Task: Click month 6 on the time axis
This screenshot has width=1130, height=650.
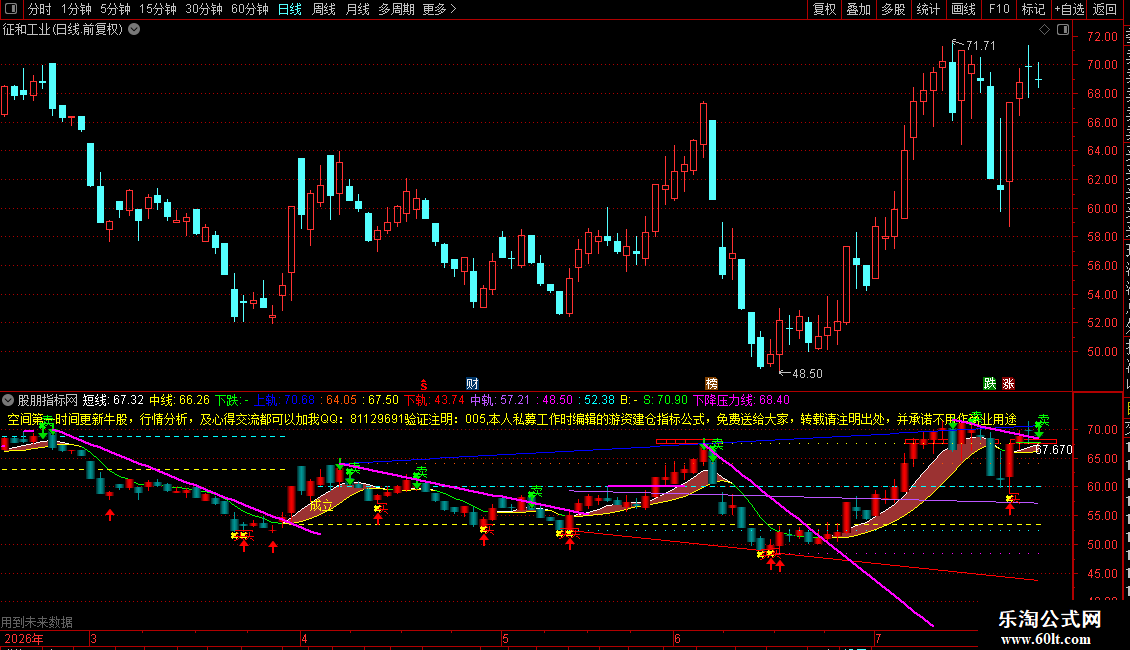Action: point(677,638)
